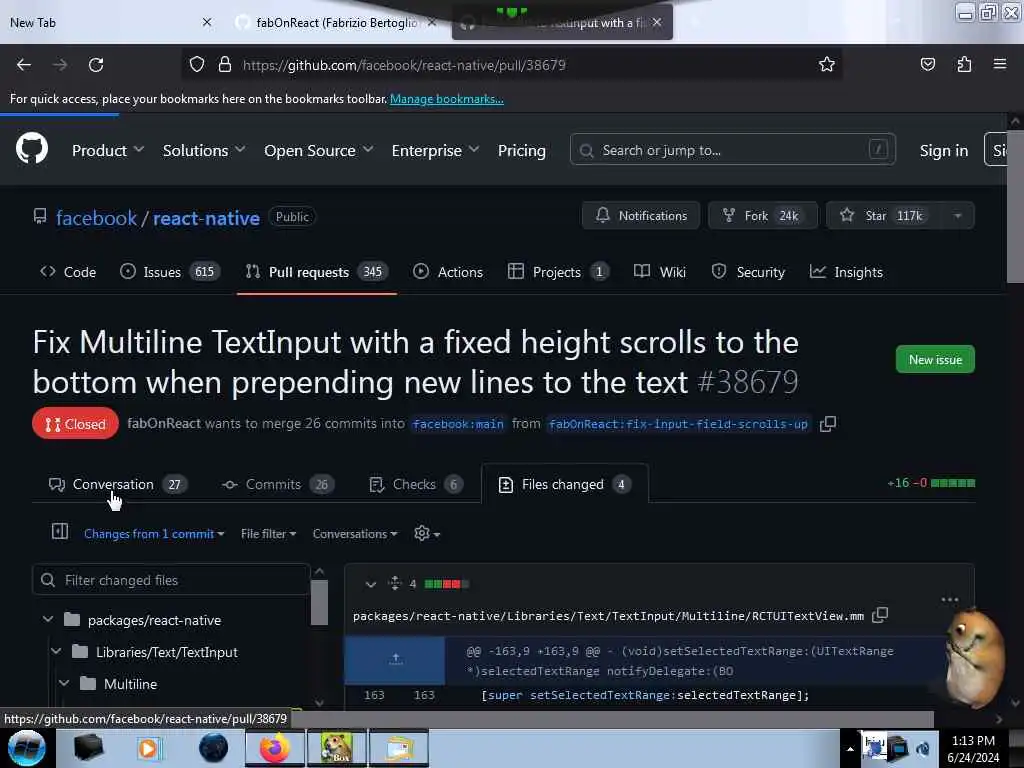1024x768 pixels.
Task: Open the Pull requests tab
Action: pyautogui.click(x=317, y=272)
